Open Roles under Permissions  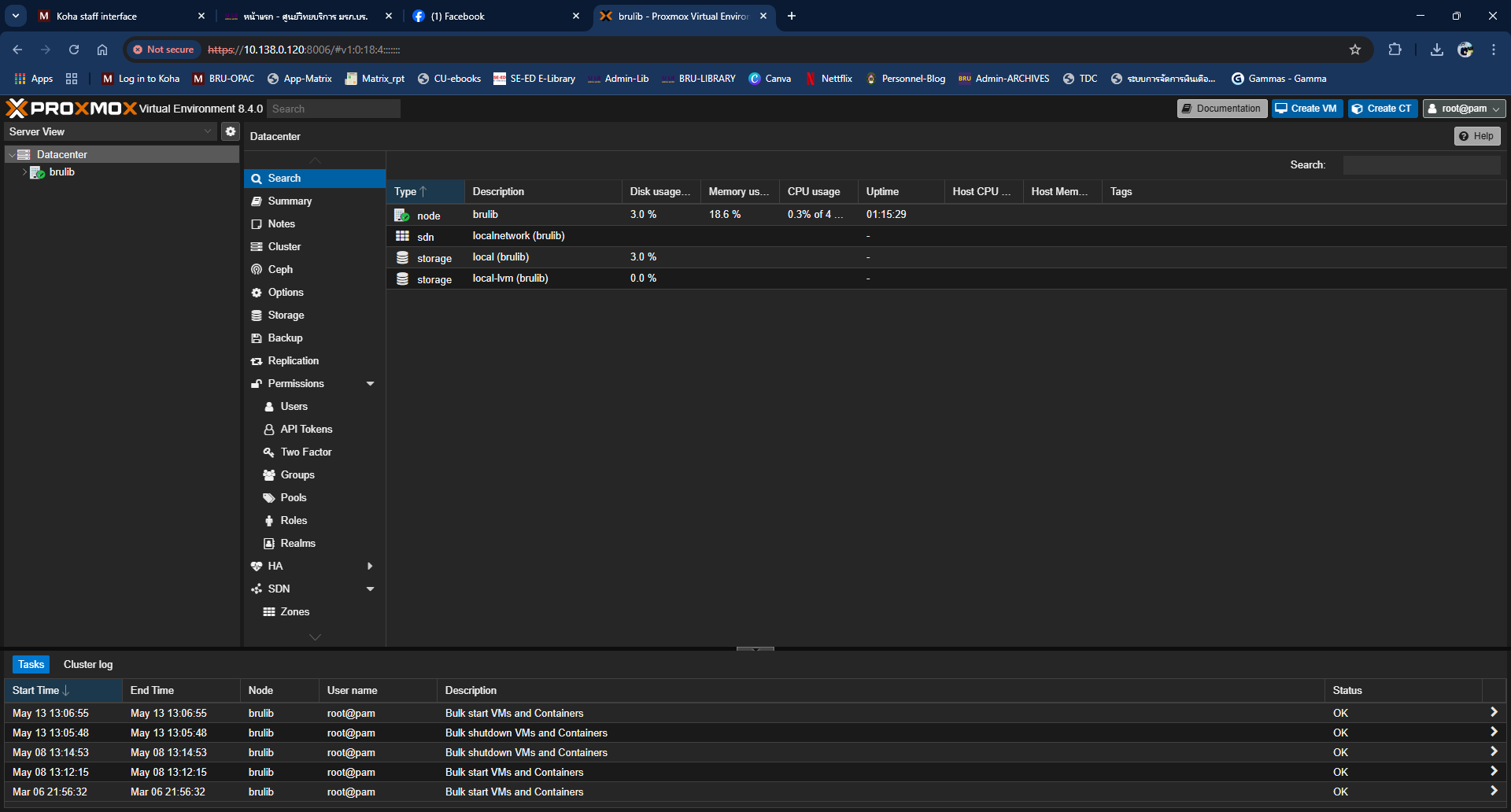[x=315, y=521]
